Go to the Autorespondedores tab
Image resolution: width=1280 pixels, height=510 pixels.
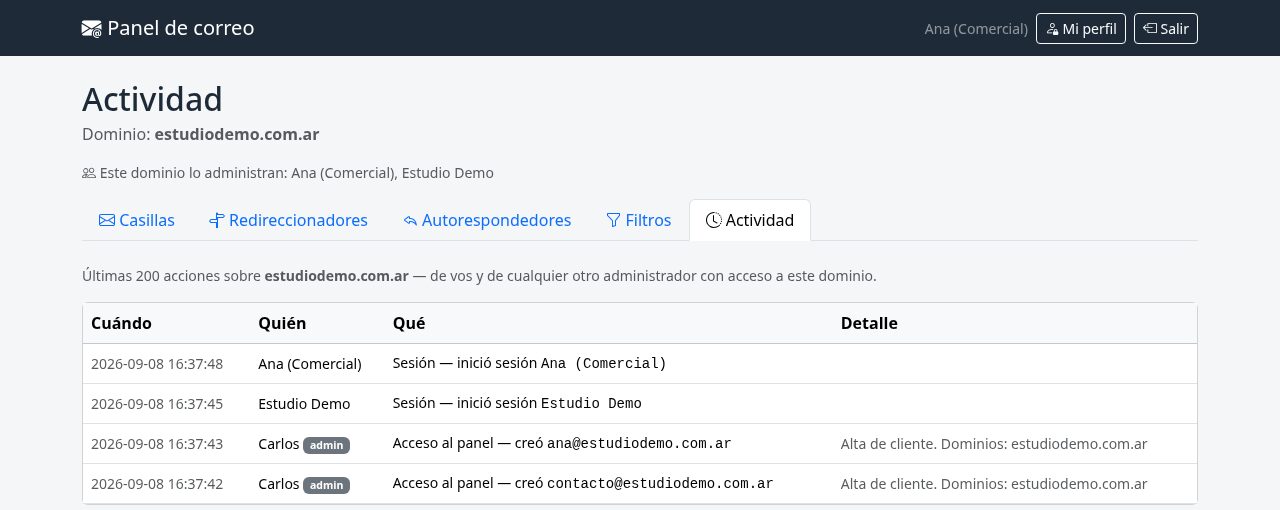(487, 220)
